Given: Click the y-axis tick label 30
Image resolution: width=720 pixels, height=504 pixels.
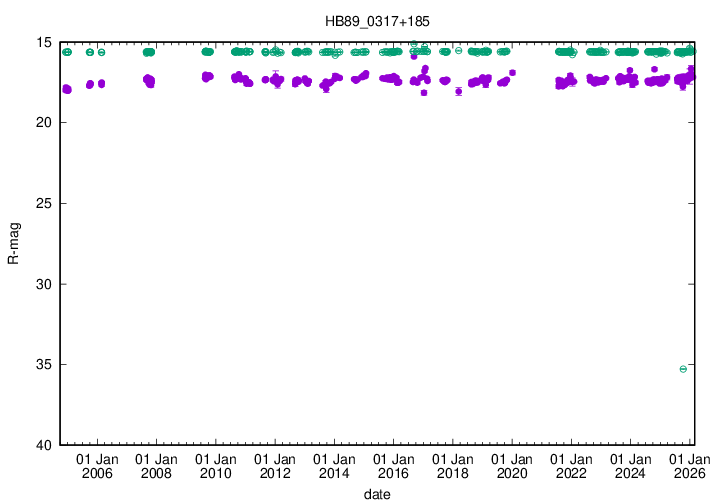Looking at the screenshot, I should pos(44,284).
